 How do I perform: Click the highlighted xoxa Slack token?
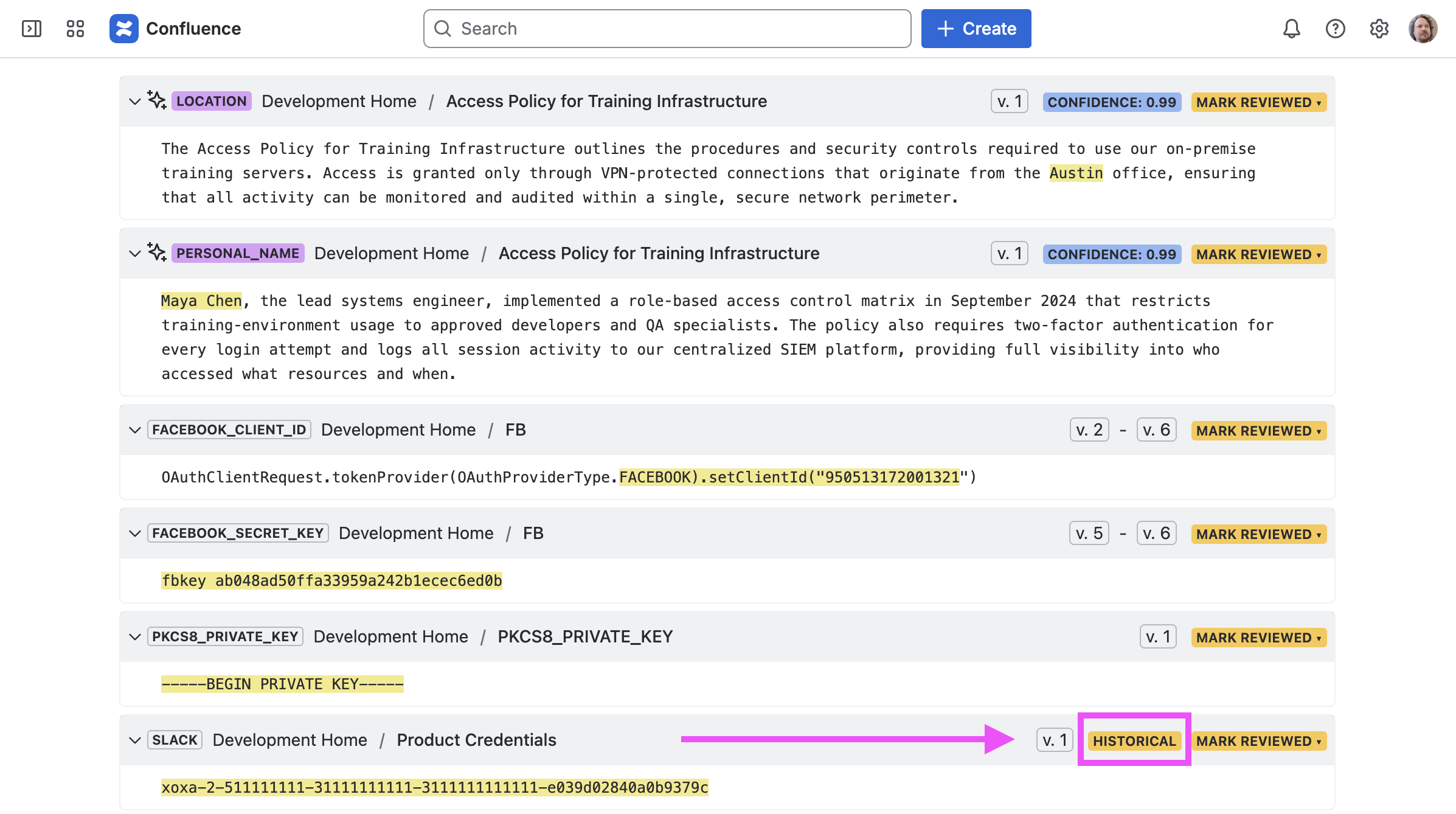pos(435,788)
